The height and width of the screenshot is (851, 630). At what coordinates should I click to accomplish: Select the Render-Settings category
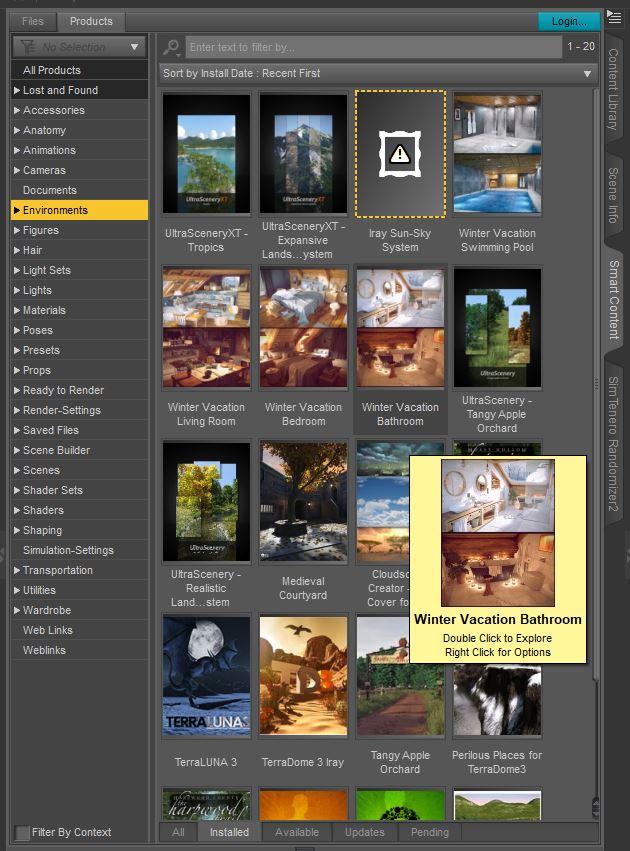79,410
